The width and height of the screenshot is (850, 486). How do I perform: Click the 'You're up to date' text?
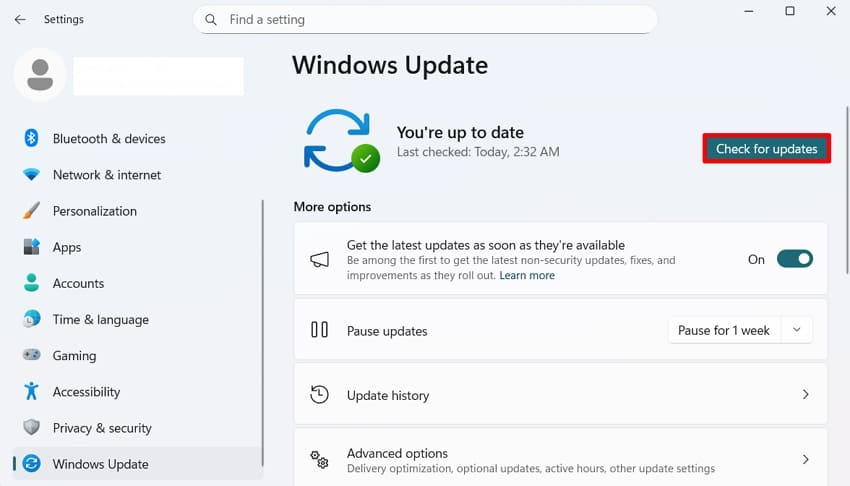click(460, 132)
